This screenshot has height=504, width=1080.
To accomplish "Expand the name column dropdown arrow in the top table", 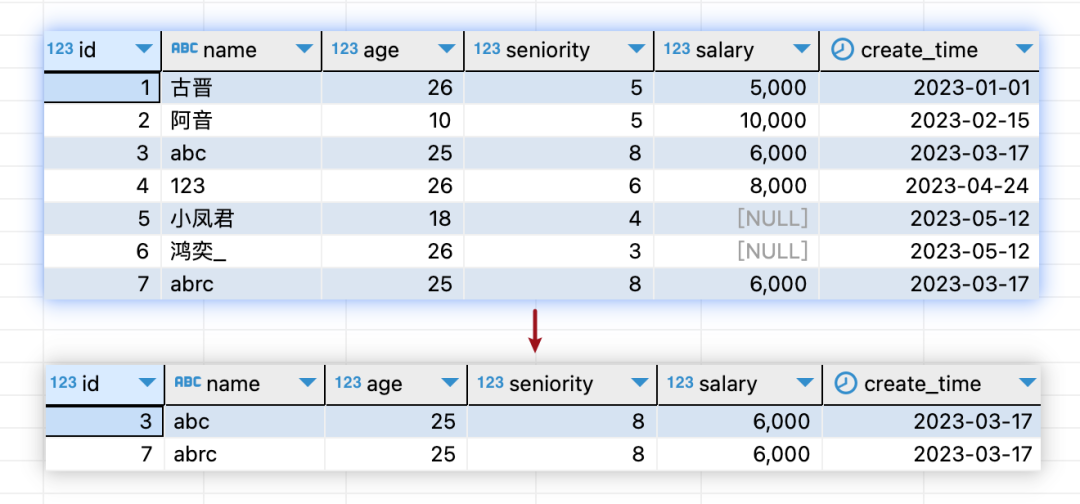I will point(304,49).
